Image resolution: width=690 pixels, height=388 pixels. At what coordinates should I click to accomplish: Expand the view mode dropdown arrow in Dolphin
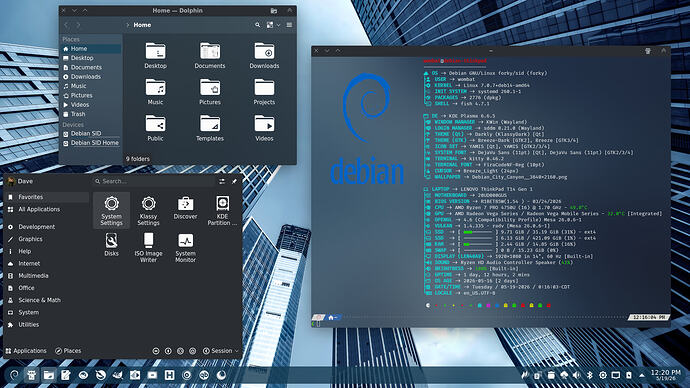pyautogui.click(x=278, y=25)
